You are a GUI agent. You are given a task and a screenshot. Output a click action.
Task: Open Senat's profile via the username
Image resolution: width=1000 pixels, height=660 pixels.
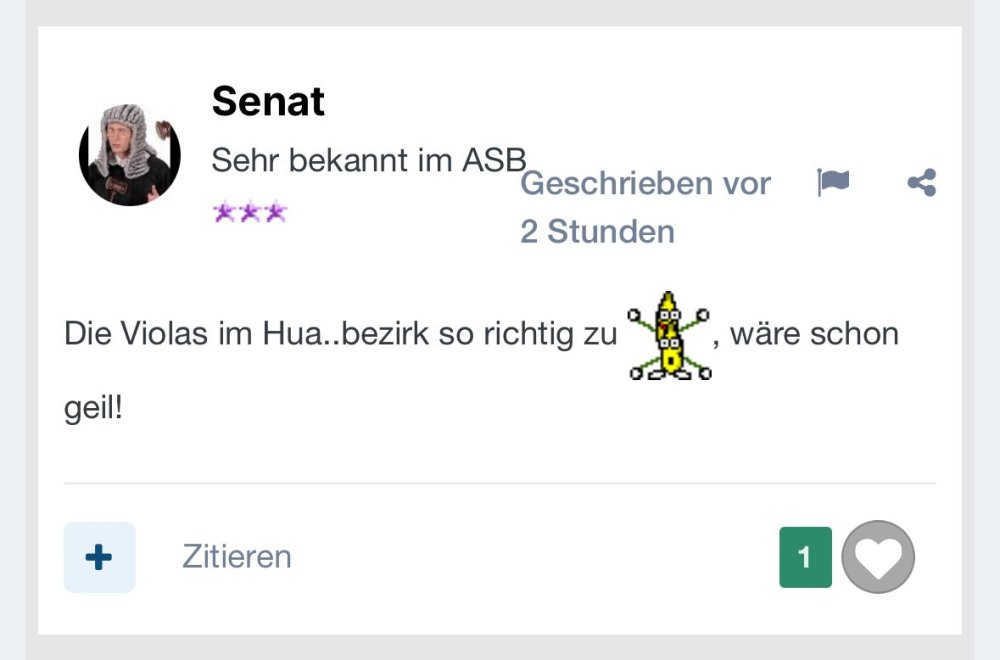(x=268, y=102)
